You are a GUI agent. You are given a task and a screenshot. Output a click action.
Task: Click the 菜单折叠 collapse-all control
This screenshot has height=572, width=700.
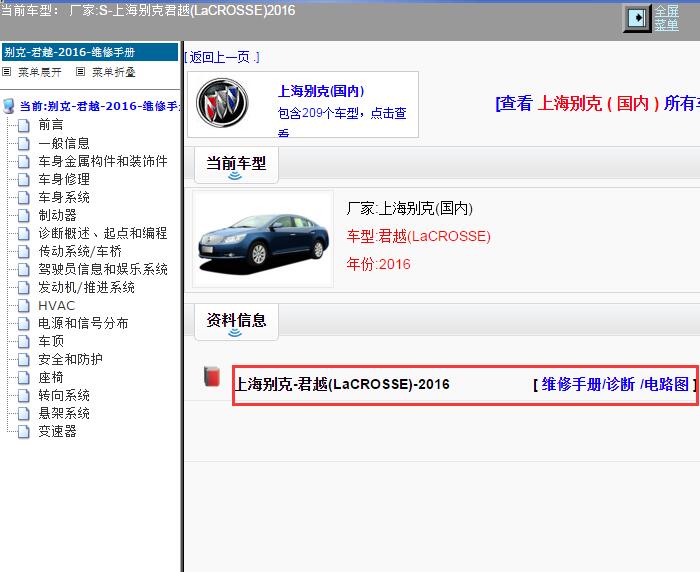[x=106, y=72]
